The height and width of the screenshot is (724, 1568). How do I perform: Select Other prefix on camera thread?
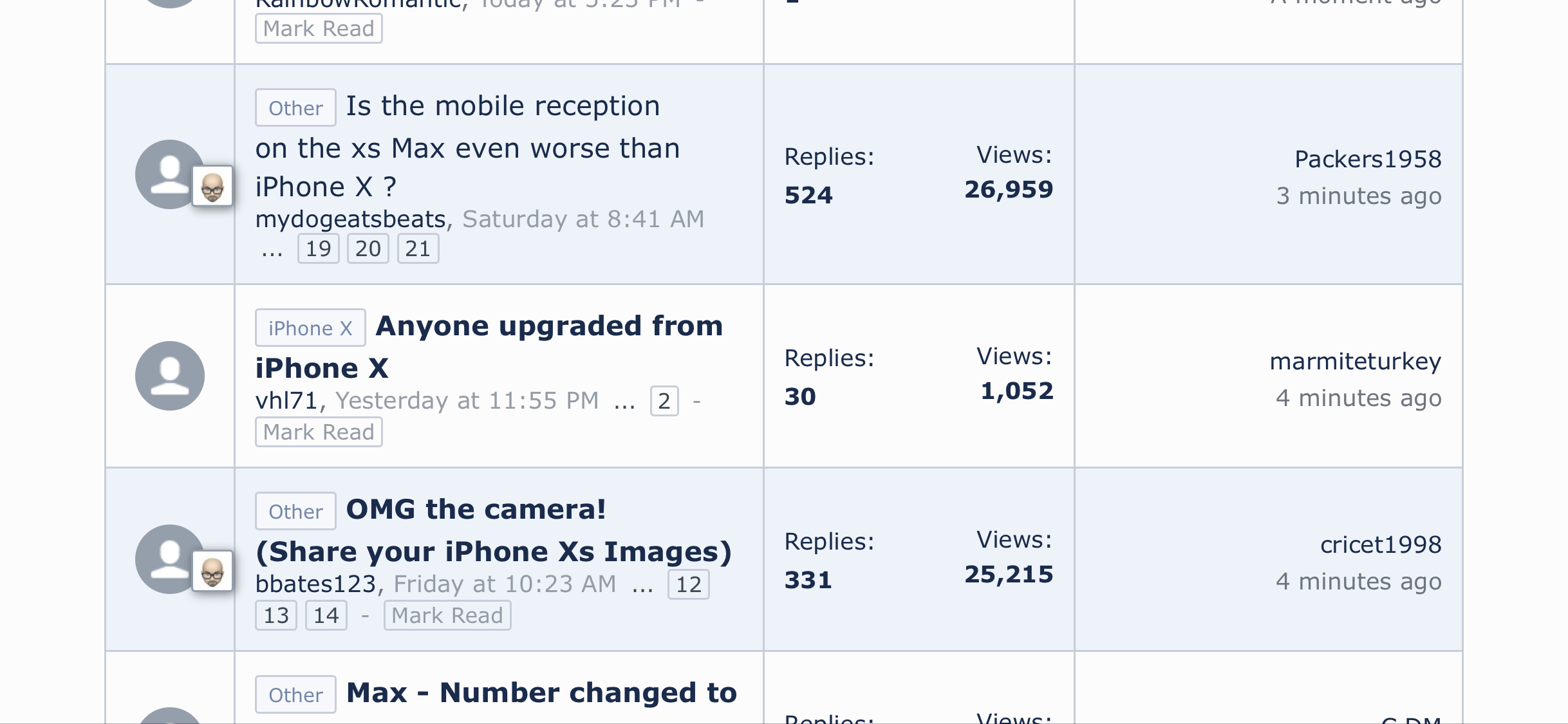[295, 512]
